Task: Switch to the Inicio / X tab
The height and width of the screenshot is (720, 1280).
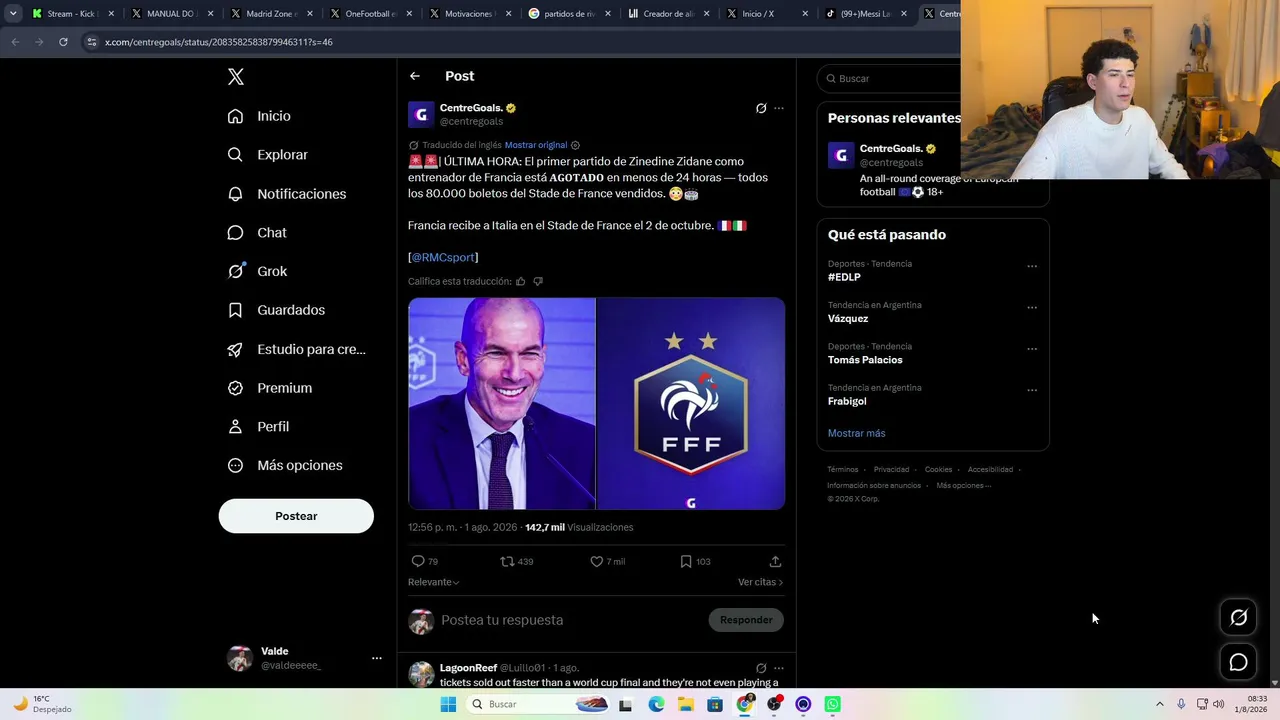Action: (766, 14)
